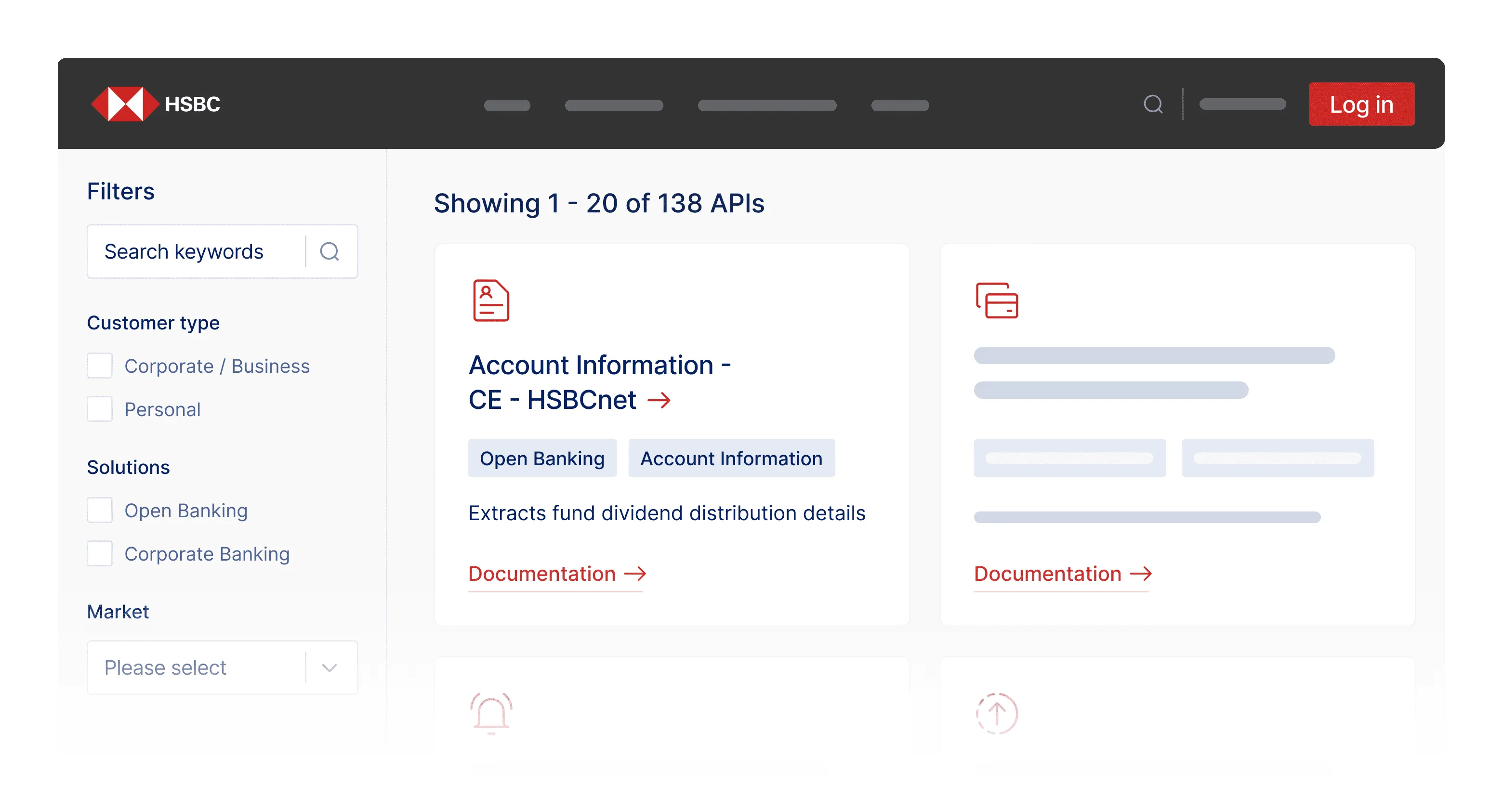Click the filter search magnifier icon
Viewport: 1503px width, 812px height.
(330, 251)
